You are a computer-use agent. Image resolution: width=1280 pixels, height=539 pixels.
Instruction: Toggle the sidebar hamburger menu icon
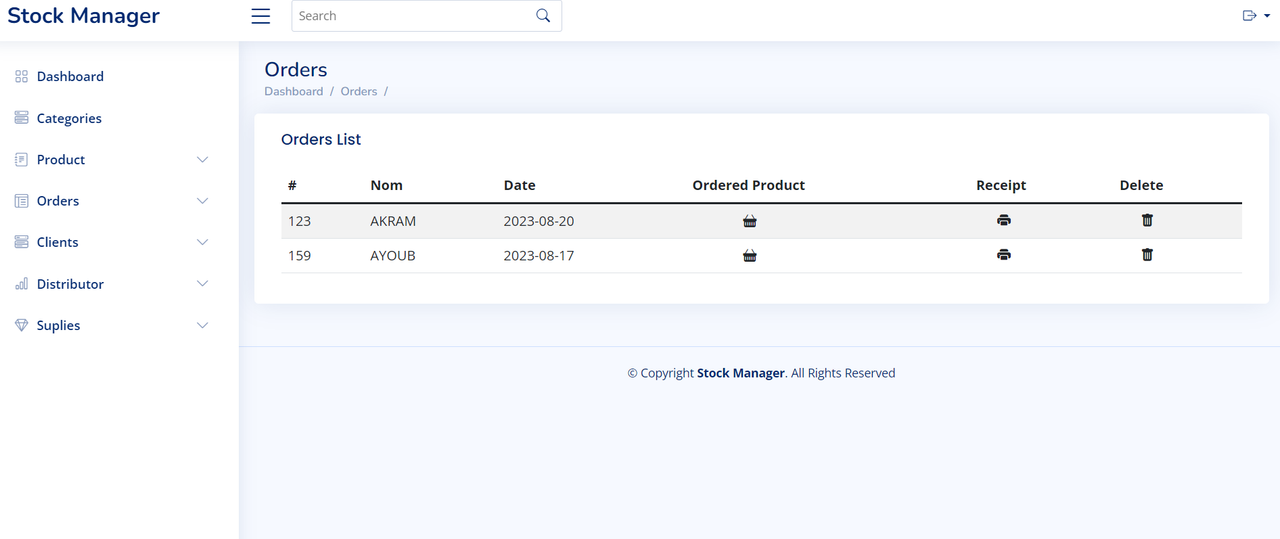(x=261, y=16)
